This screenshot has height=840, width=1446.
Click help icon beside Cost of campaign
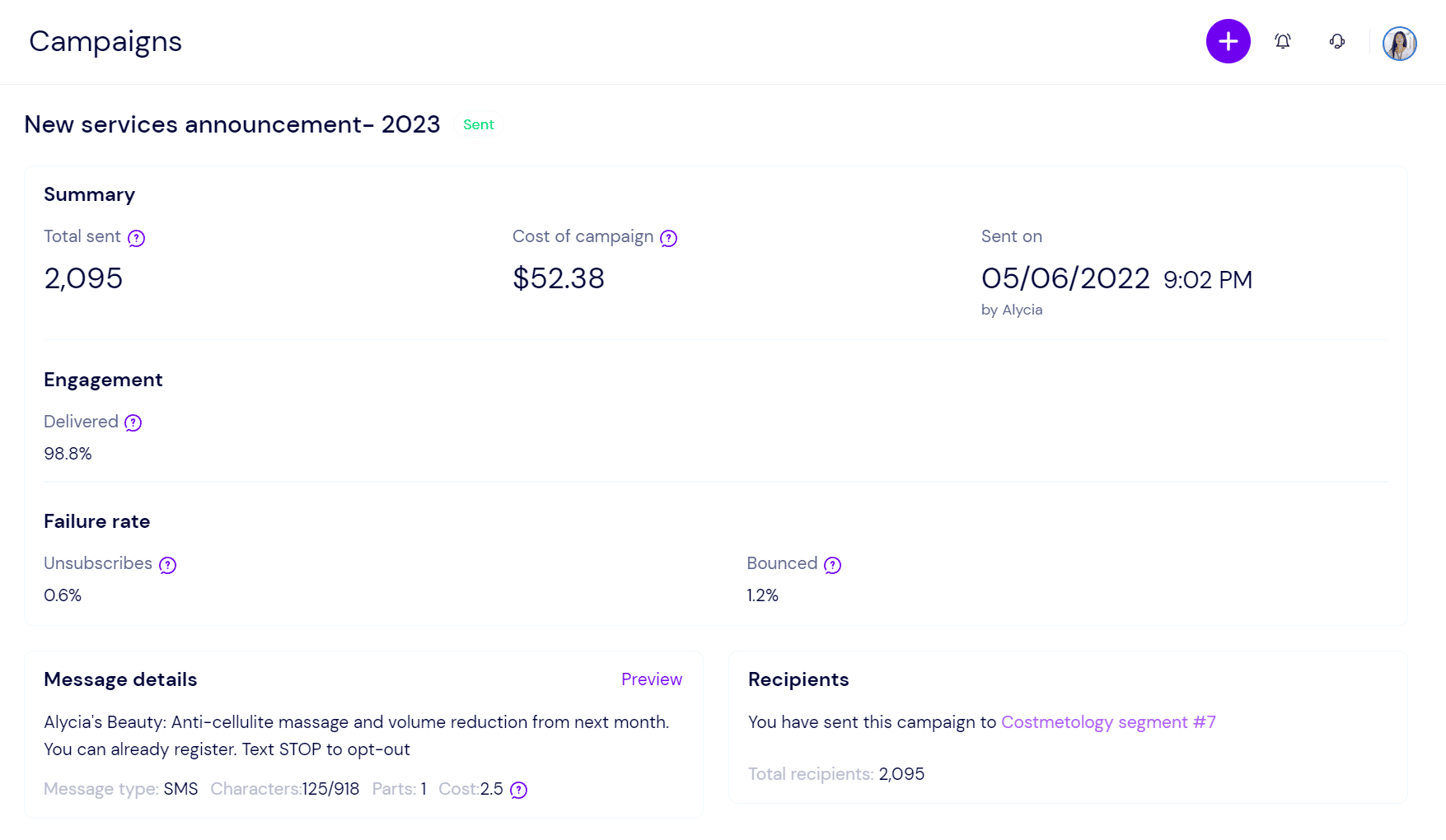(x=668, y=238)
